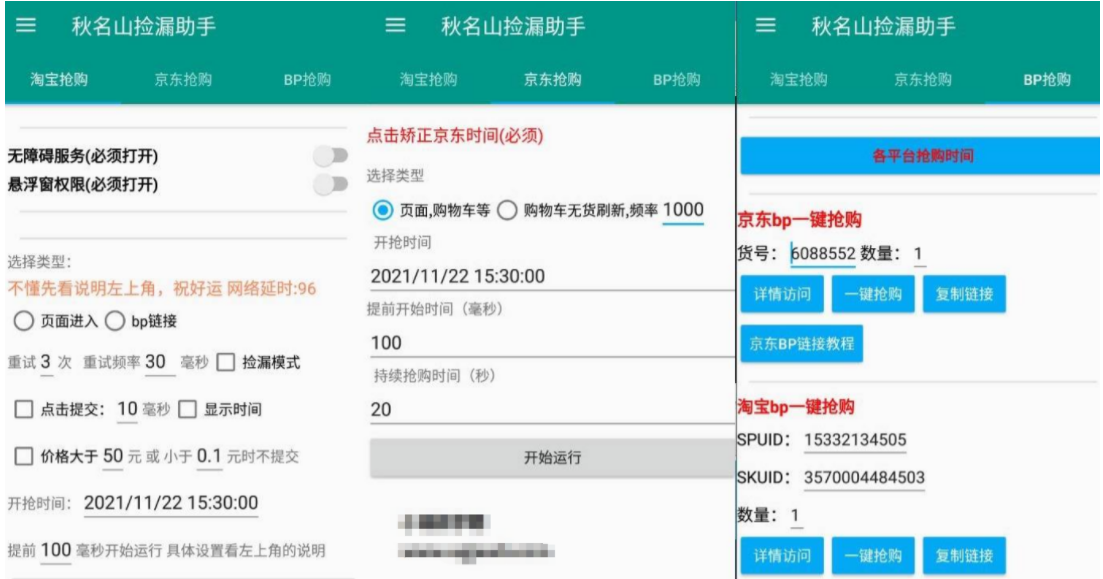Tick the 捡漏模式 checkbox
Screen dimensions: 1103x579
[x=226, y=362]
